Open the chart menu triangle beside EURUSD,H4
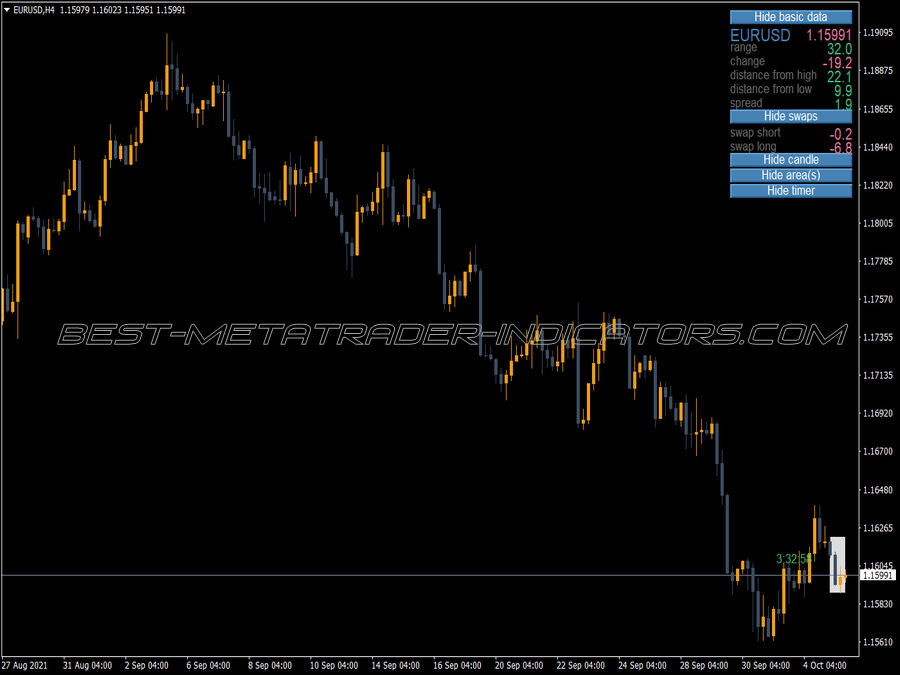Image resolution: width=900 pixels, height=675 pixels. [6, 10]
